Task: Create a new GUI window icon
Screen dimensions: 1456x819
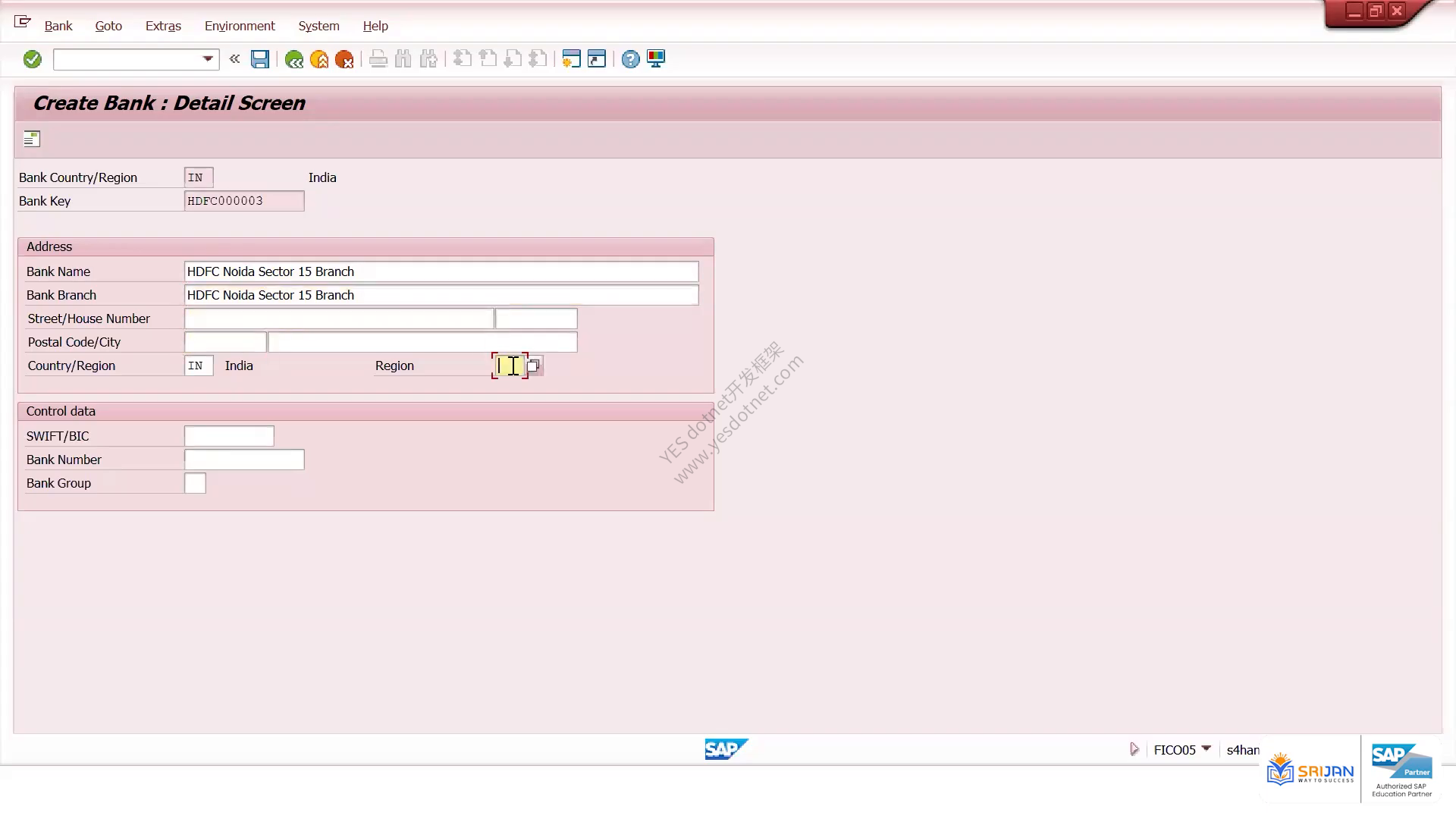Action: pyautogui.click(x=571, y=59)
